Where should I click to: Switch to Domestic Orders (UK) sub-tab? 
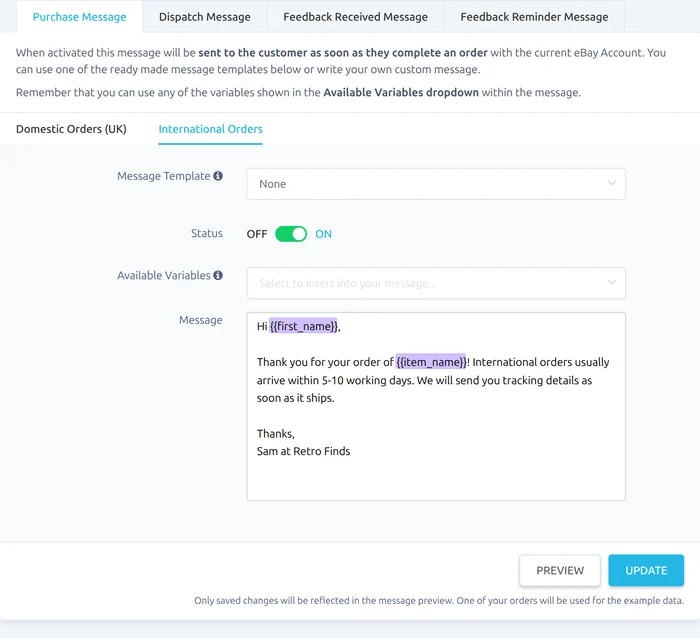coord(71,129)
